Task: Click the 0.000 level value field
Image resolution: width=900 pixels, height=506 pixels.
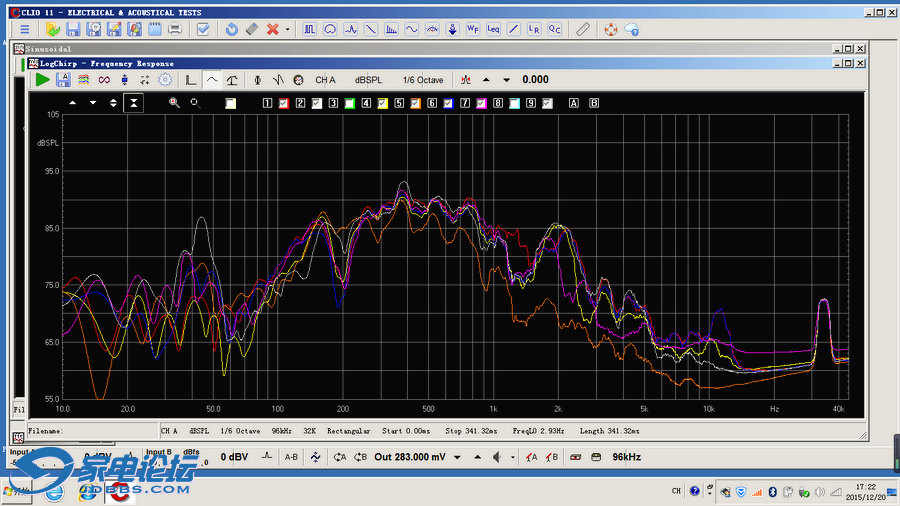Action: point(535,80)
